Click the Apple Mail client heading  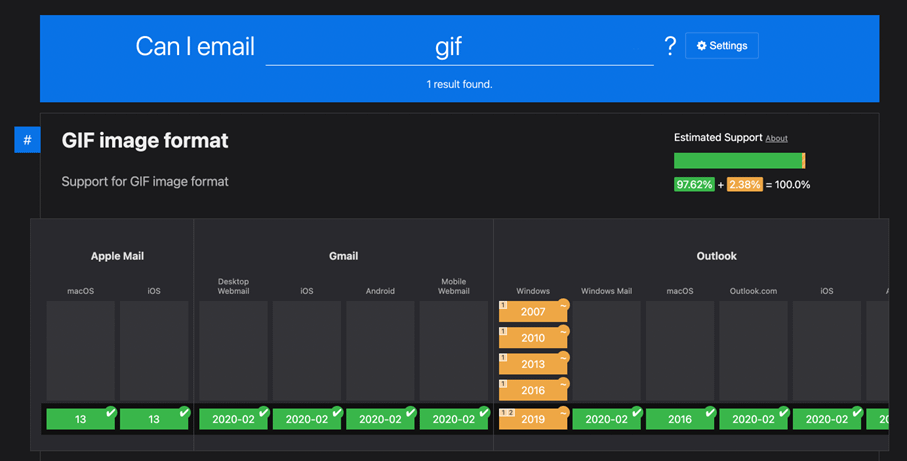point(117,256)
